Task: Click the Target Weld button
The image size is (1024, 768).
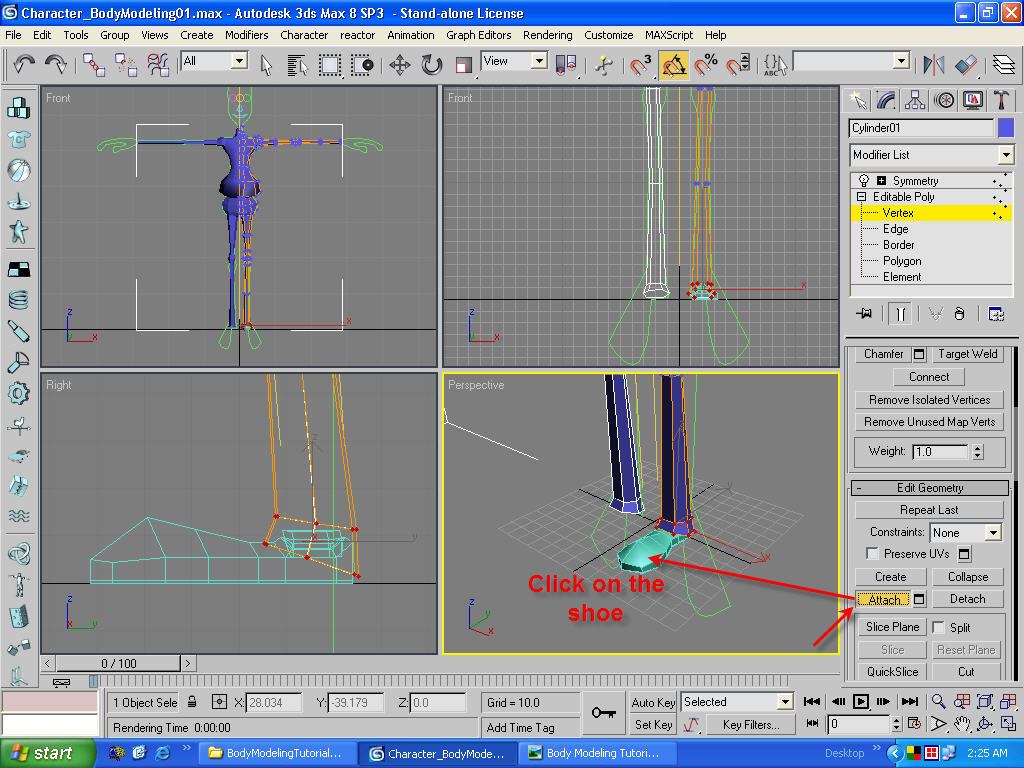Action: [x=967, y=354]
